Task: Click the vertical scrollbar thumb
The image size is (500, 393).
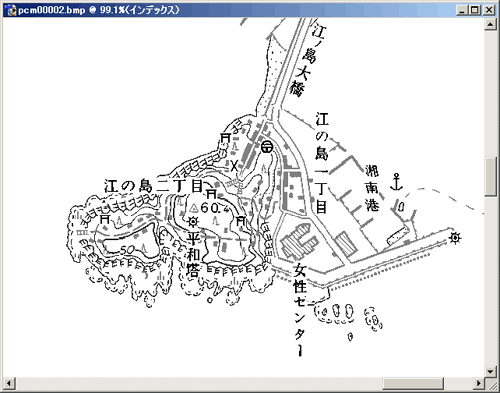Action: click(490, 177)
